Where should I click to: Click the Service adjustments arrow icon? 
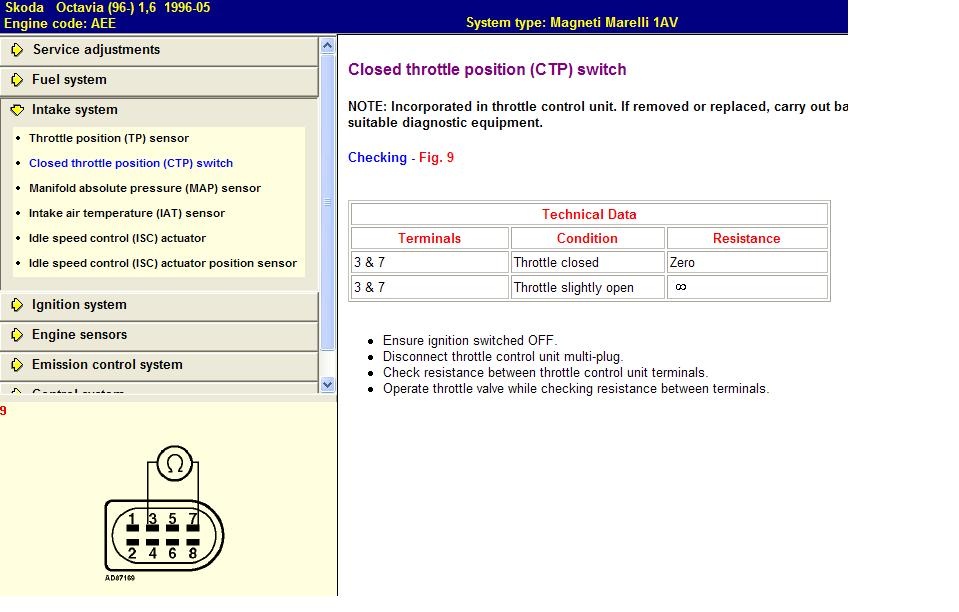point(17,50)
